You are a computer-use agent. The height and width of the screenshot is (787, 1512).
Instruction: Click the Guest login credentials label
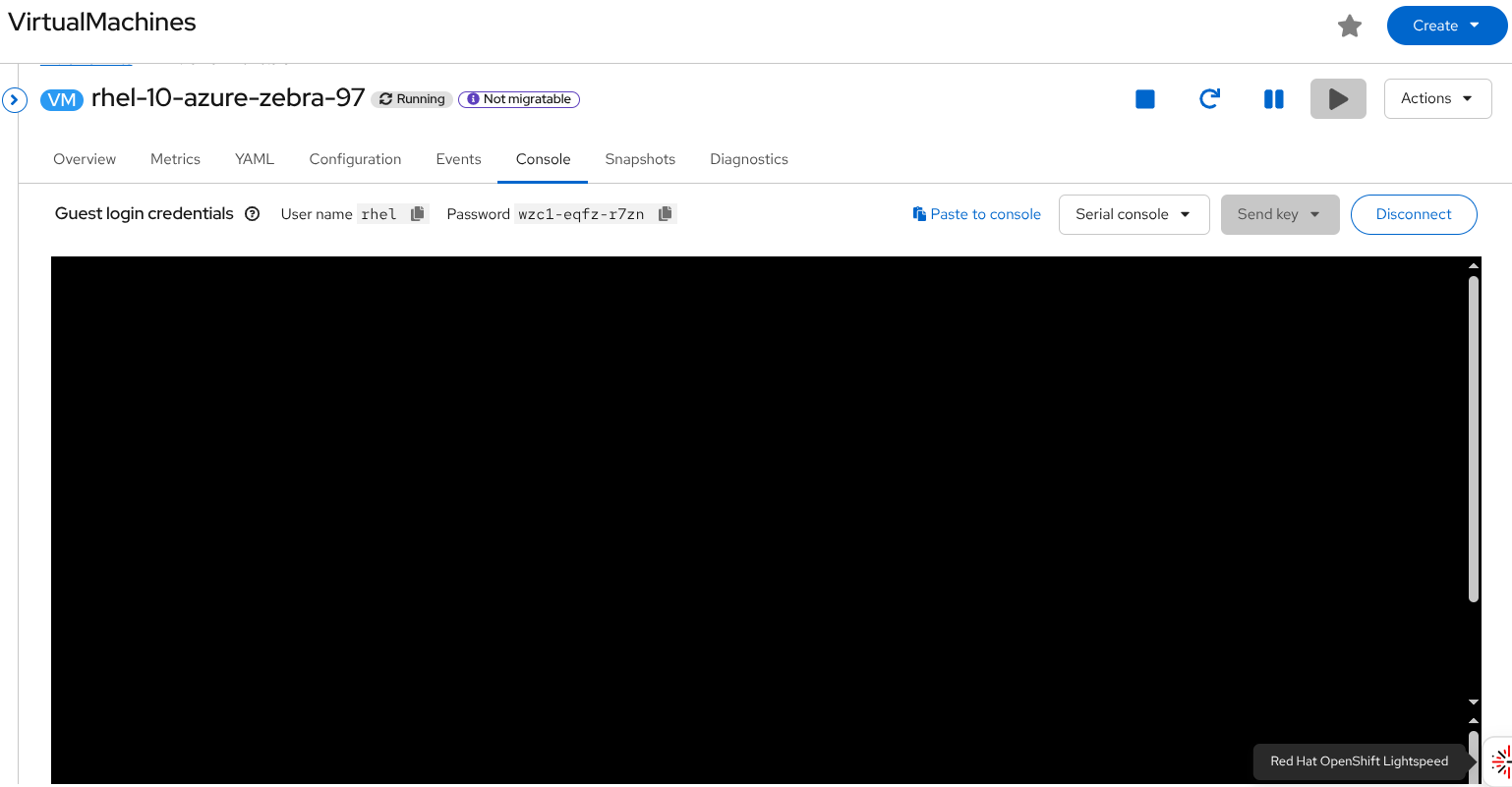pos(145,213)
